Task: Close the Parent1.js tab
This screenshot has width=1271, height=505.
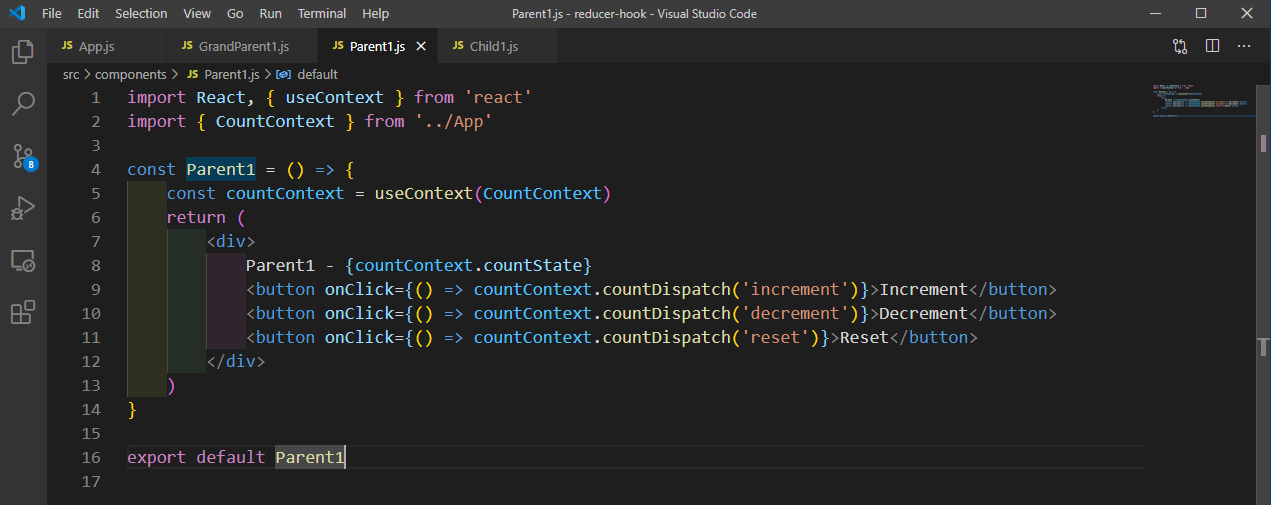Action: click(421, 46)
